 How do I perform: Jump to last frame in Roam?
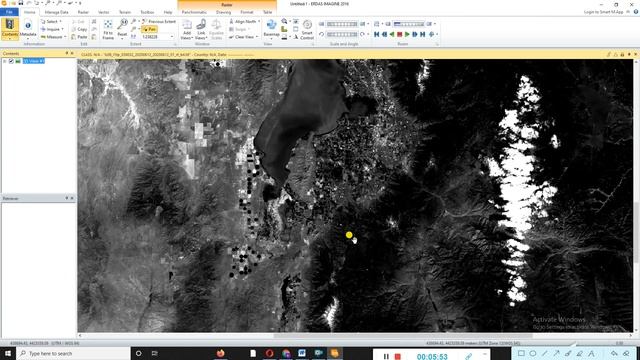click(423, 35)
